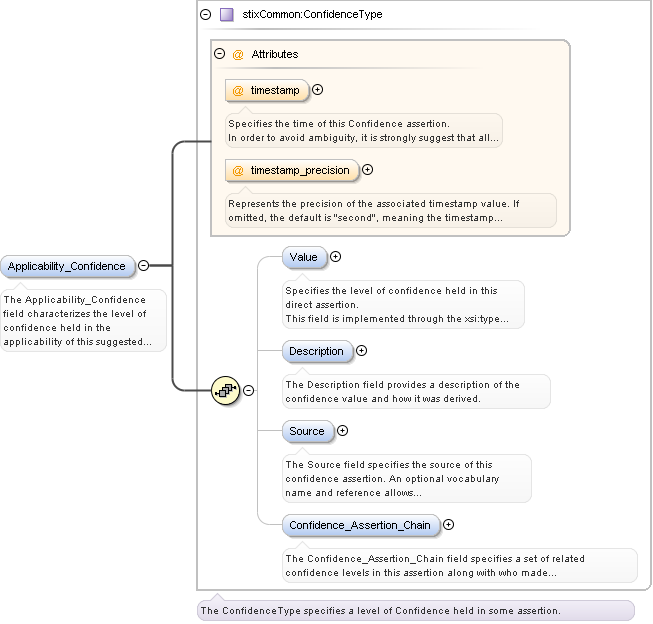Image resolution: width=653 pixels, height=624 pixels.
Task: Expand the Source element
Action: click(x=342, y=431)
